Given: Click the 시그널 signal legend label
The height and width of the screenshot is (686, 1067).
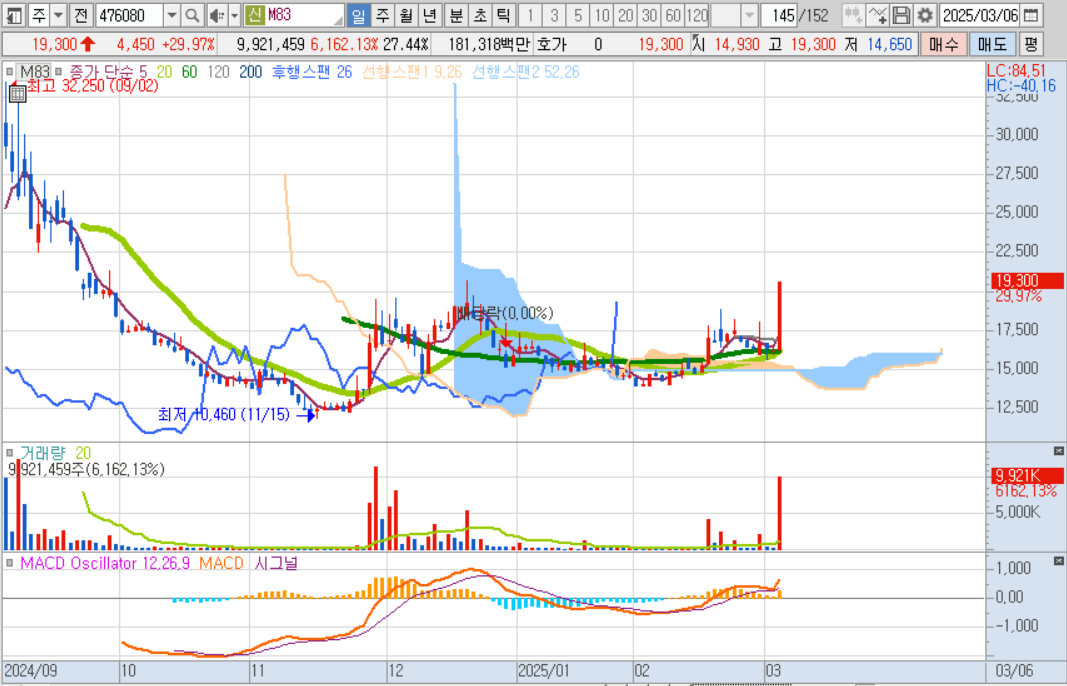Looking at the screenshot, I should tap(275, 564).
